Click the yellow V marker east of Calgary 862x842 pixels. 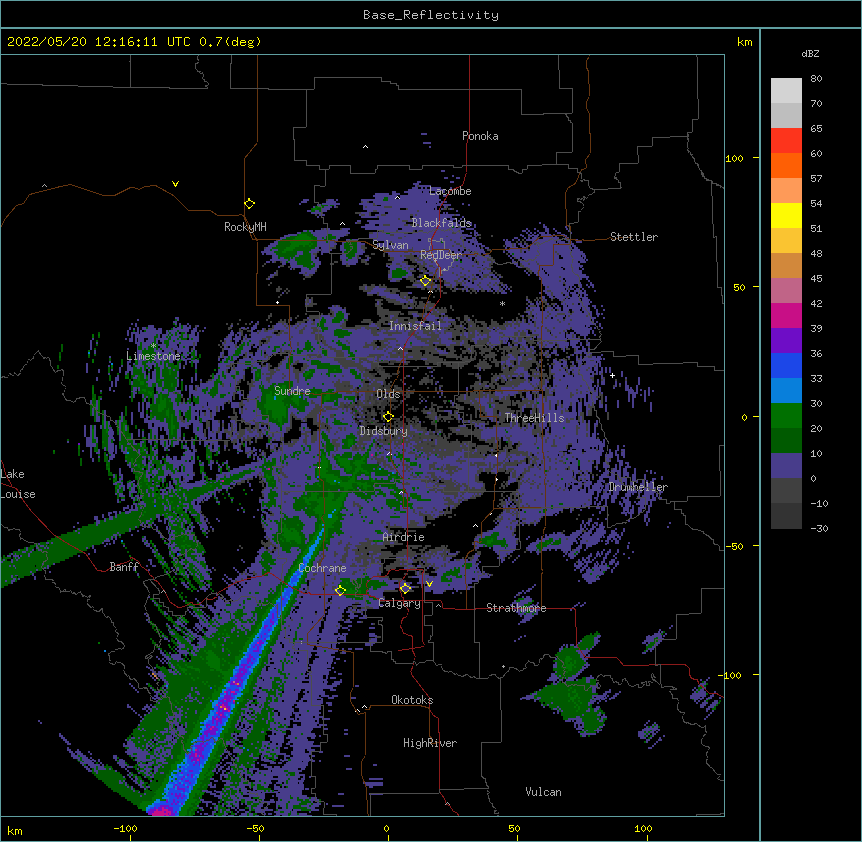pos(429,584)
